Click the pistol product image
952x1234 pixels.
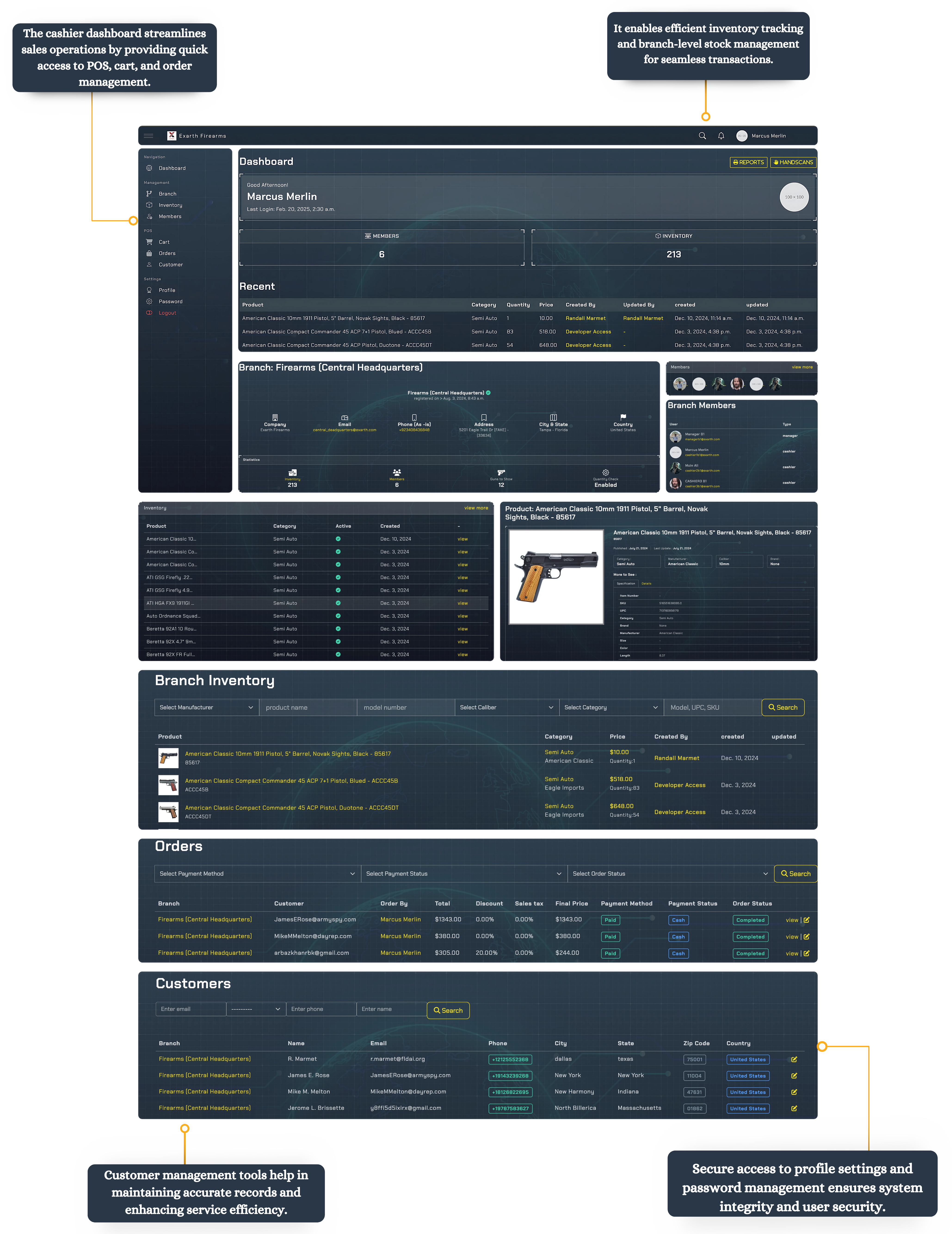pos(556,577)
